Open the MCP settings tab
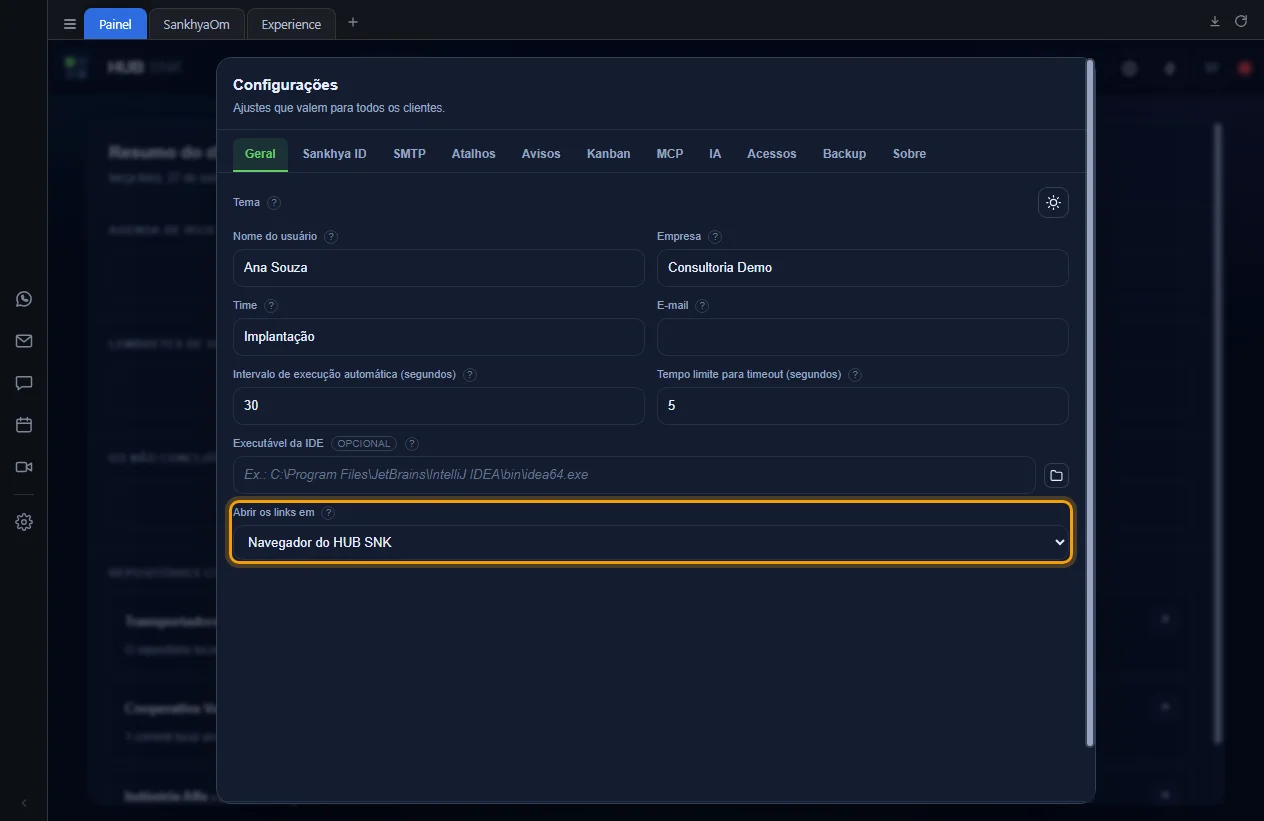The image size is (1264, 821). click(x=670, y=154)
